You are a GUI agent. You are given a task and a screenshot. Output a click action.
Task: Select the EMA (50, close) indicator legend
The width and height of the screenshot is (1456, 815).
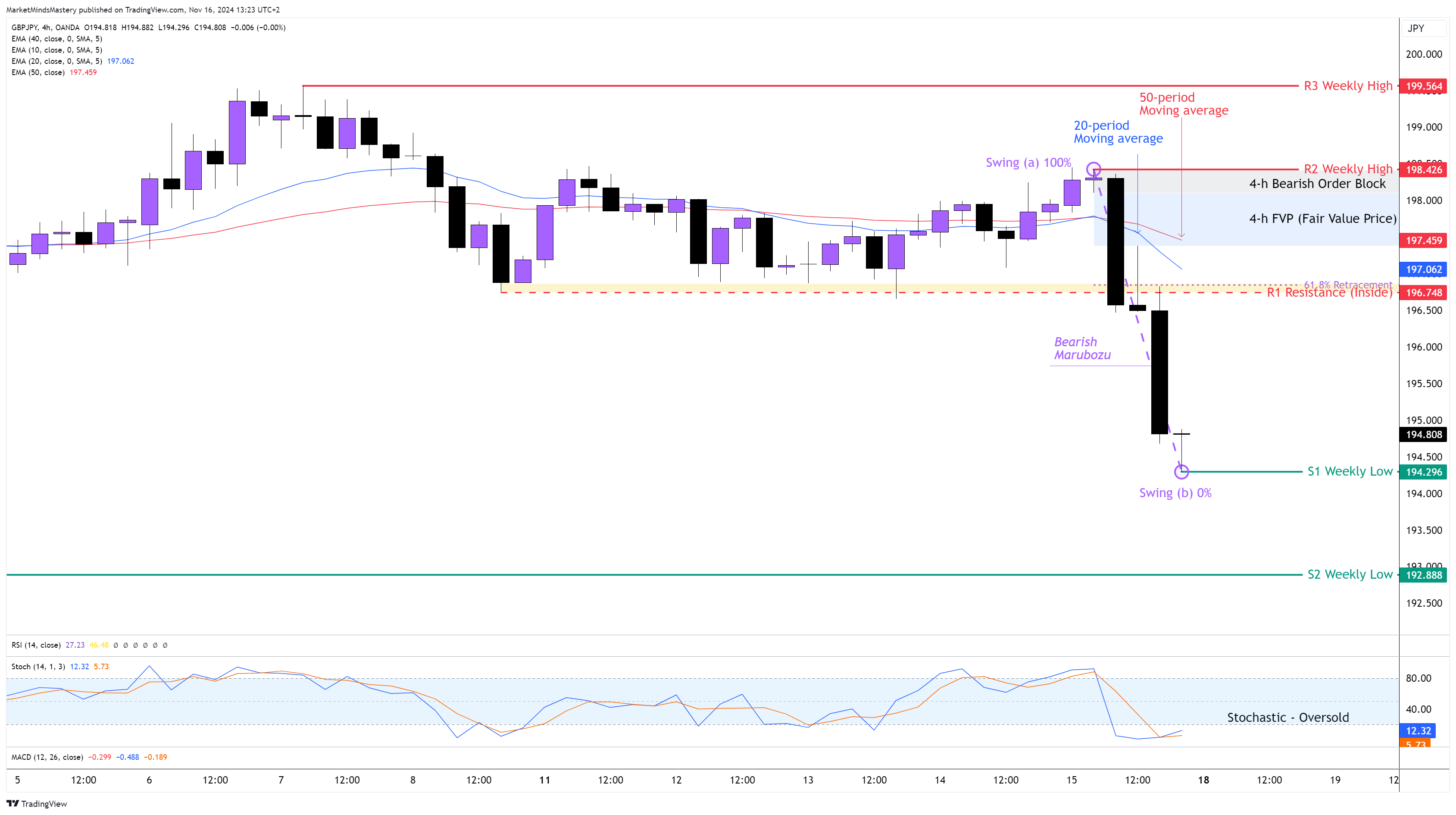click(38, 72)
